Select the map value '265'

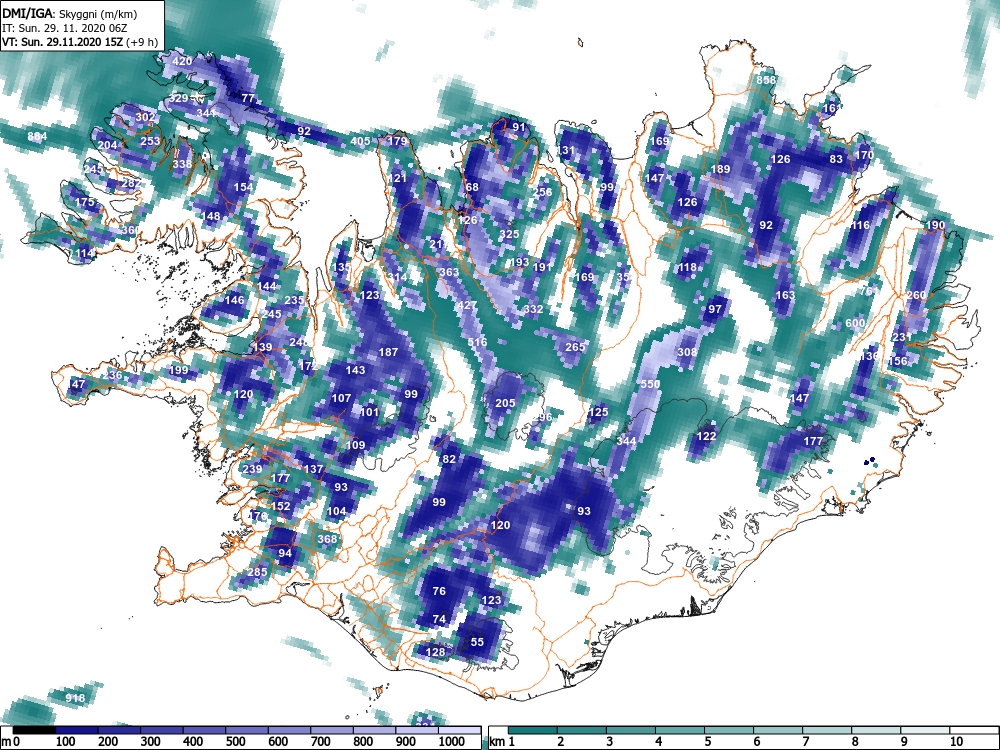click(x=575, y=347)
